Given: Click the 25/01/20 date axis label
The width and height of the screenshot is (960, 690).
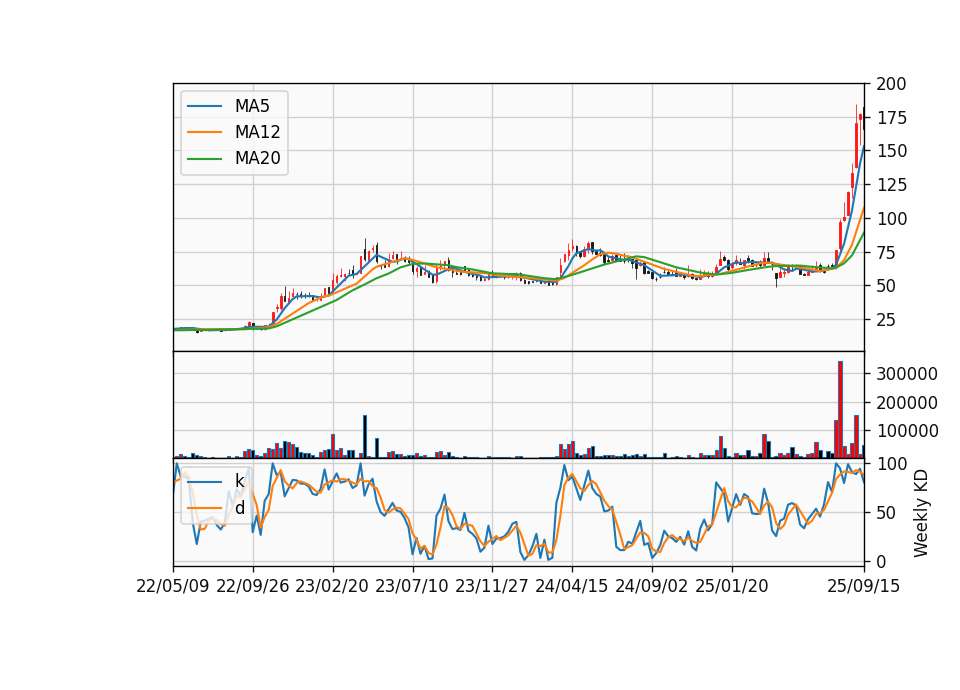Looking at the screenshot, I should coord(732,586).
